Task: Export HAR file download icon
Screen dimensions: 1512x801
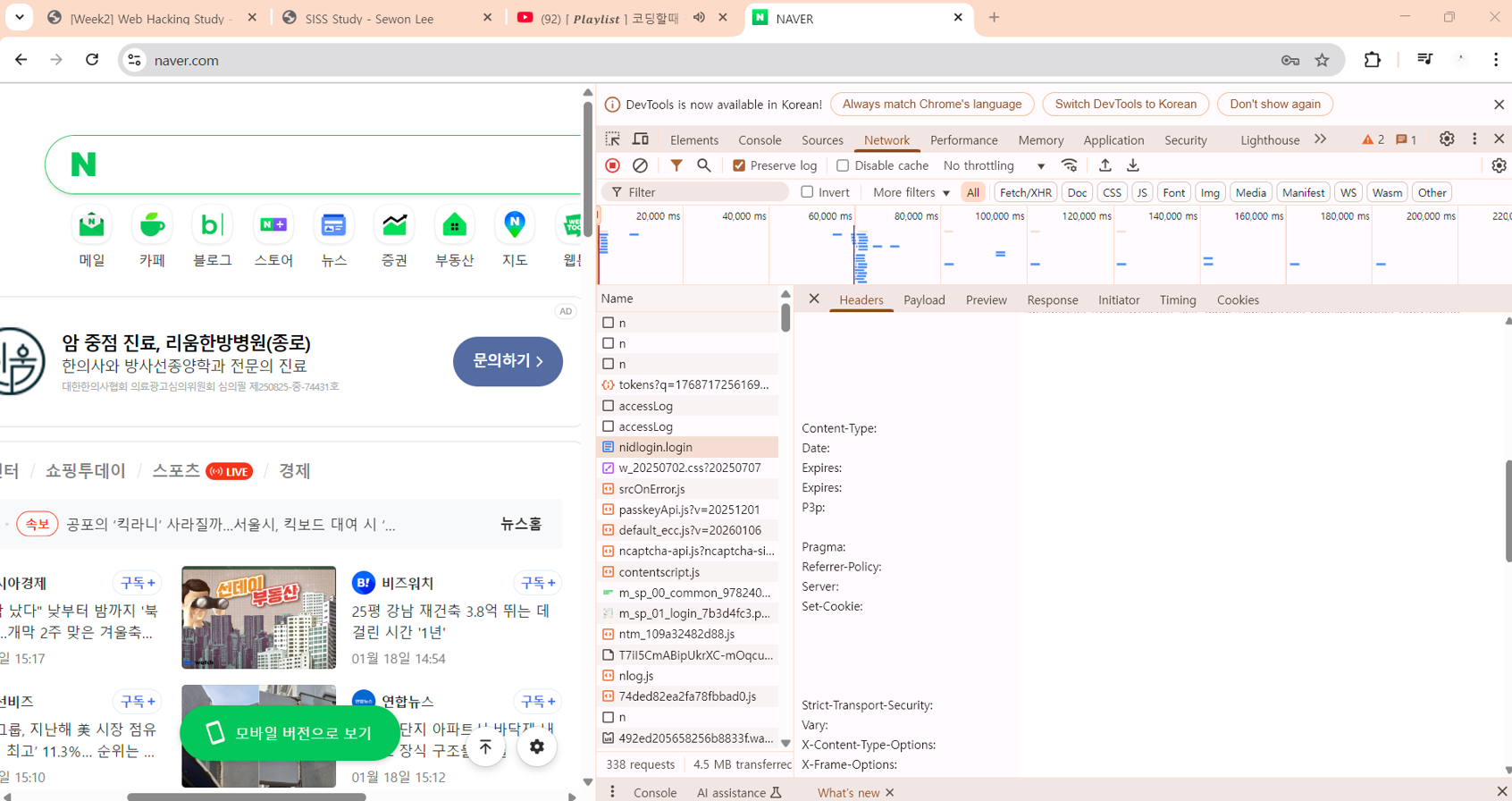Action: (1133, 165)
